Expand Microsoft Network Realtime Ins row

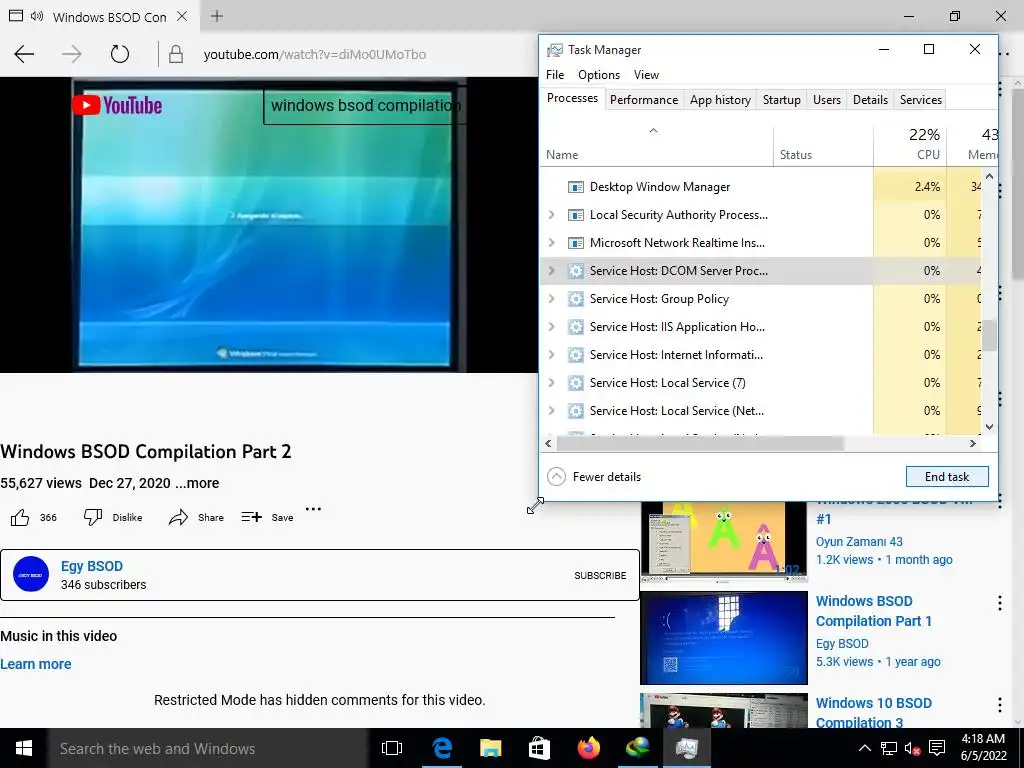click(x=551, y=243)
